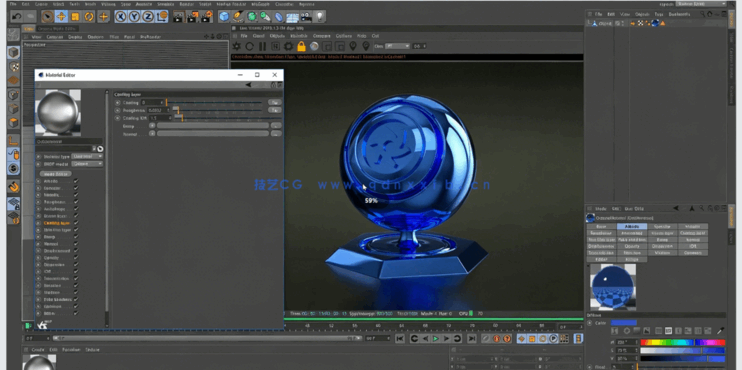Click the Pick Focus pin icon
Screen dimensions: 742x370
[x=353, y=46]
